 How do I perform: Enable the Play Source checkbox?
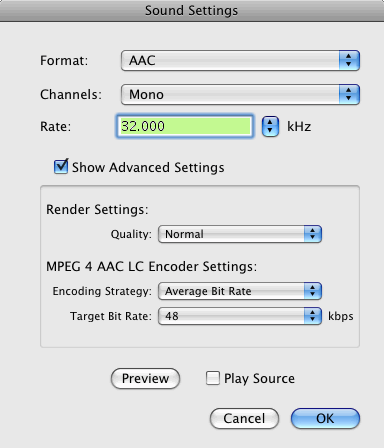pyautogui.click(x=213, y=378)
